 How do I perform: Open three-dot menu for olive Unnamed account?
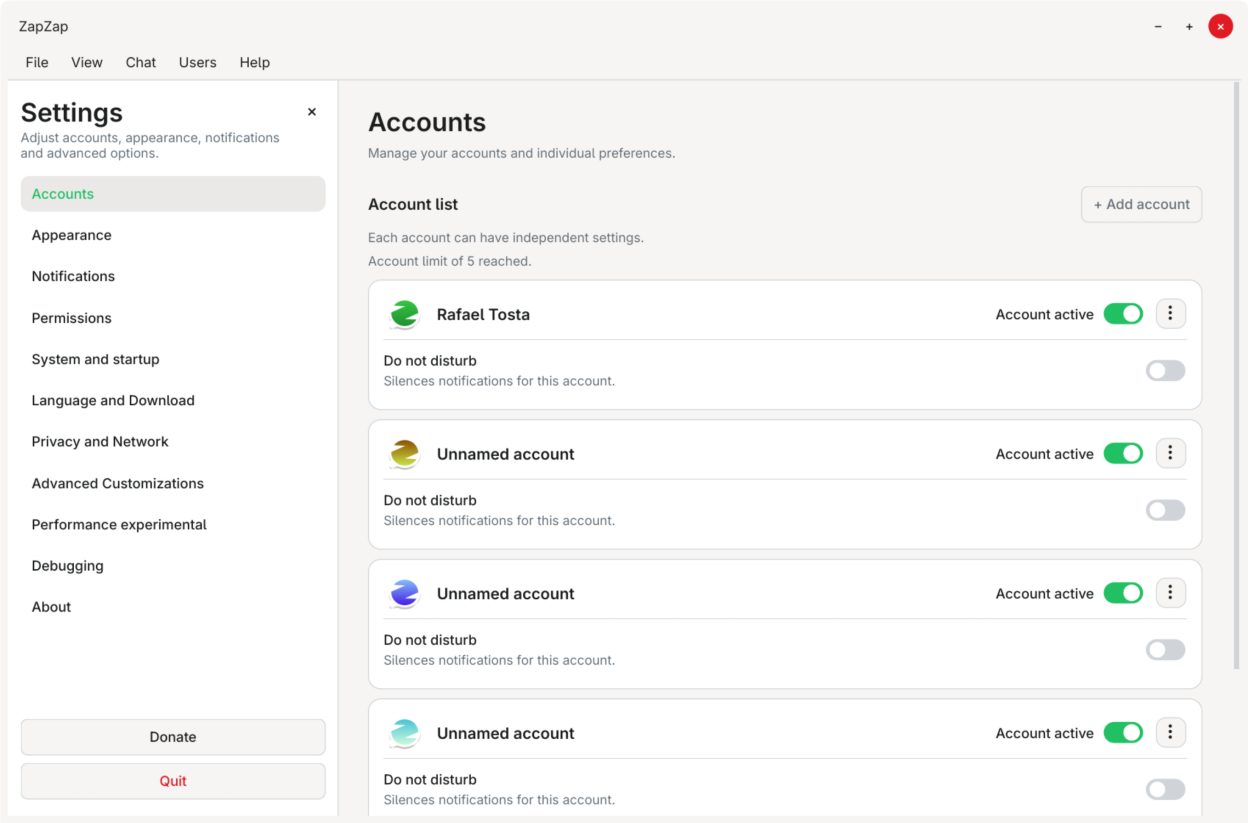[x=1170, y=453]
